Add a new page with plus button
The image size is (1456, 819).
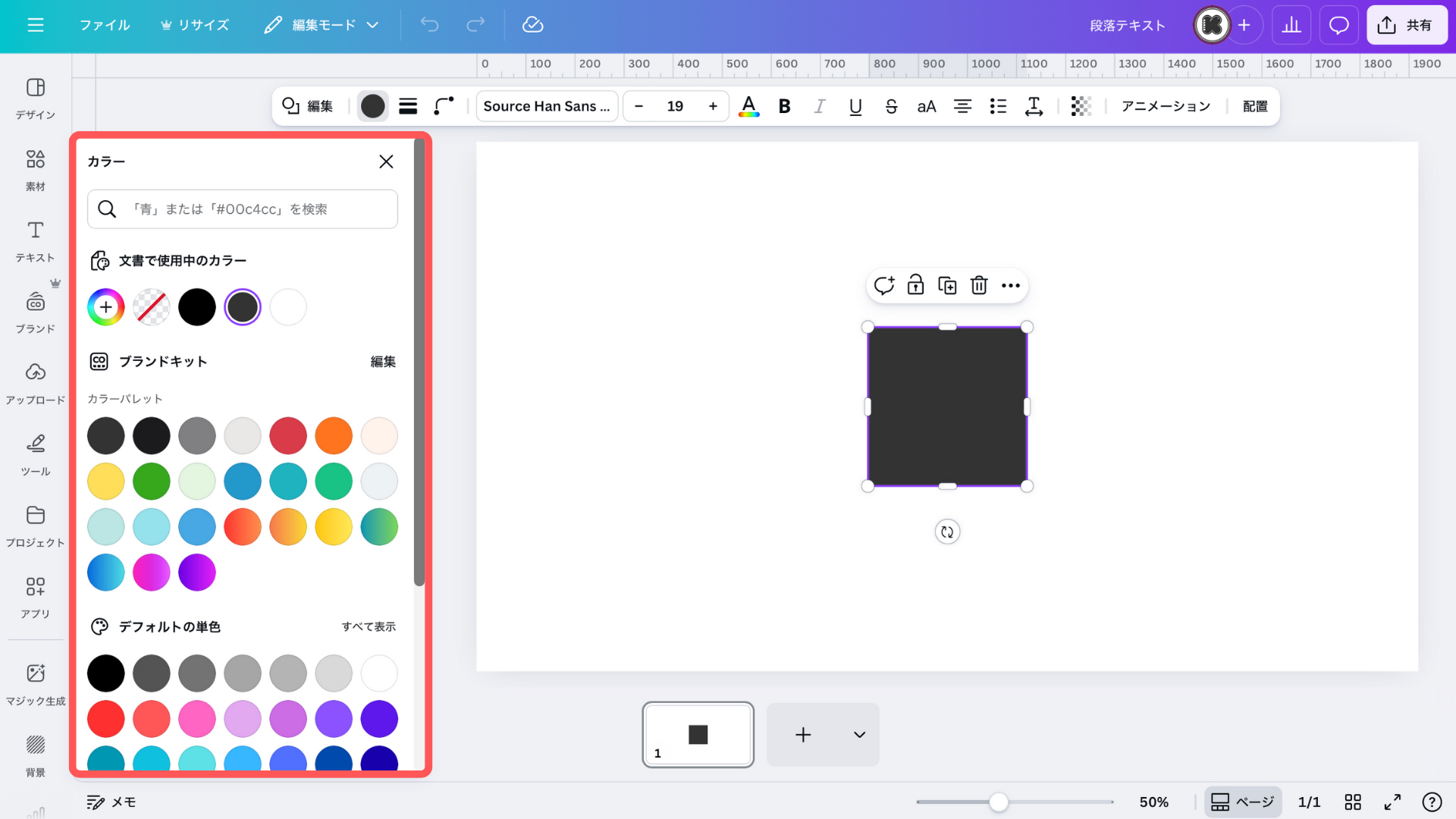point(803,734)
